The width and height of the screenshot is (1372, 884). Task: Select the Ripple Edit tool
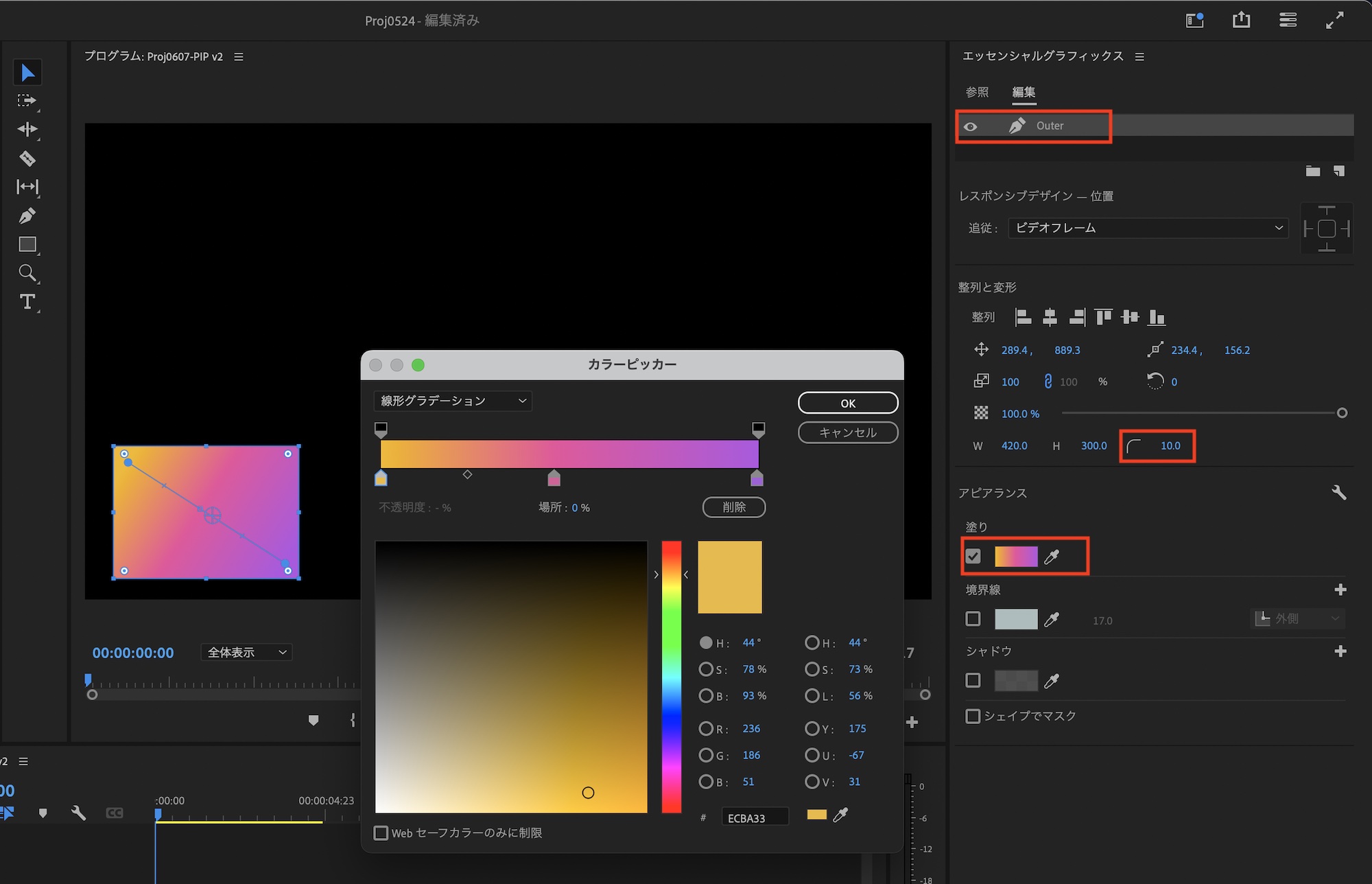point(27,129)
